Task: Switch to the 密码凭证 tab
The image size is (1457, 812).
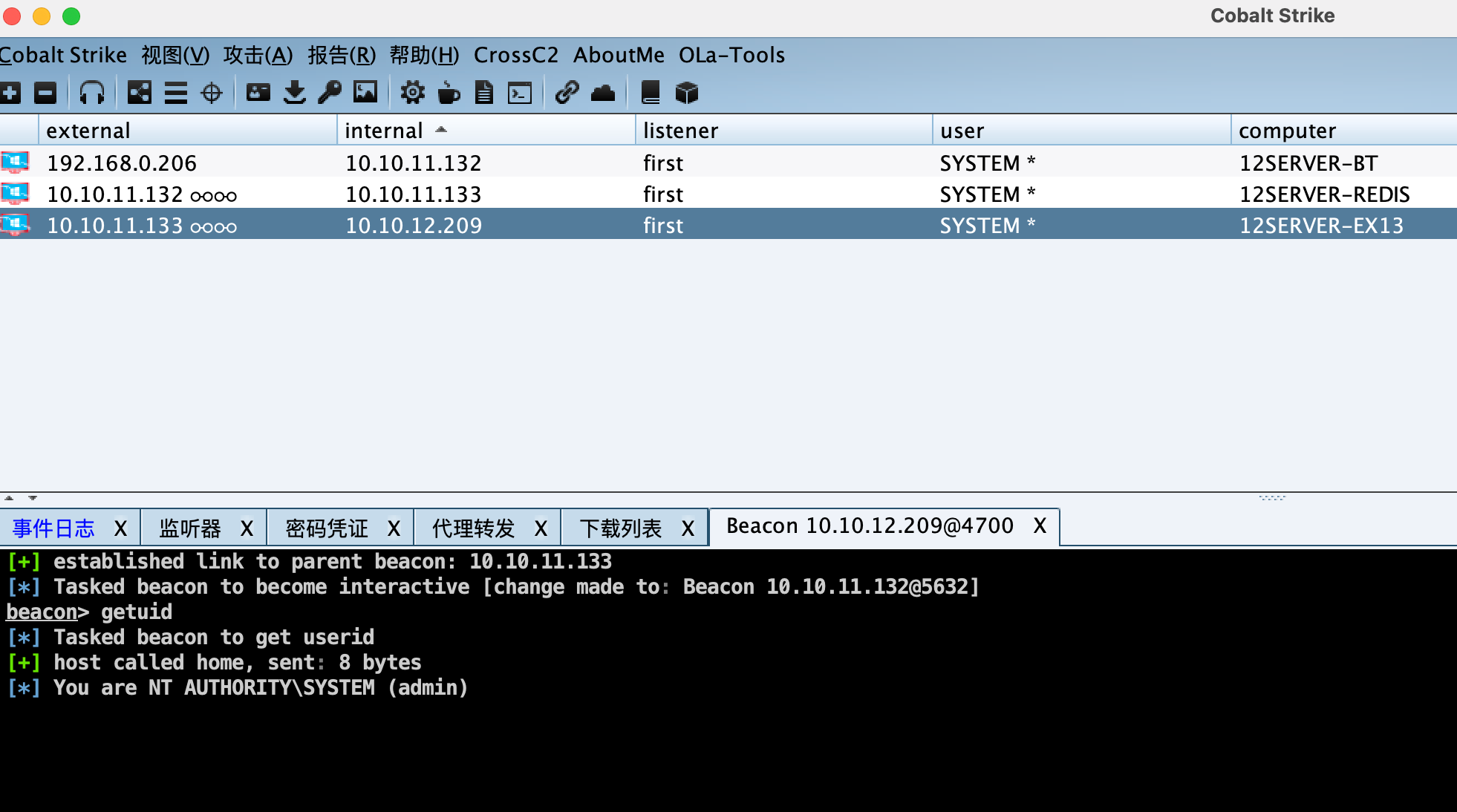Action: (327, 528)
